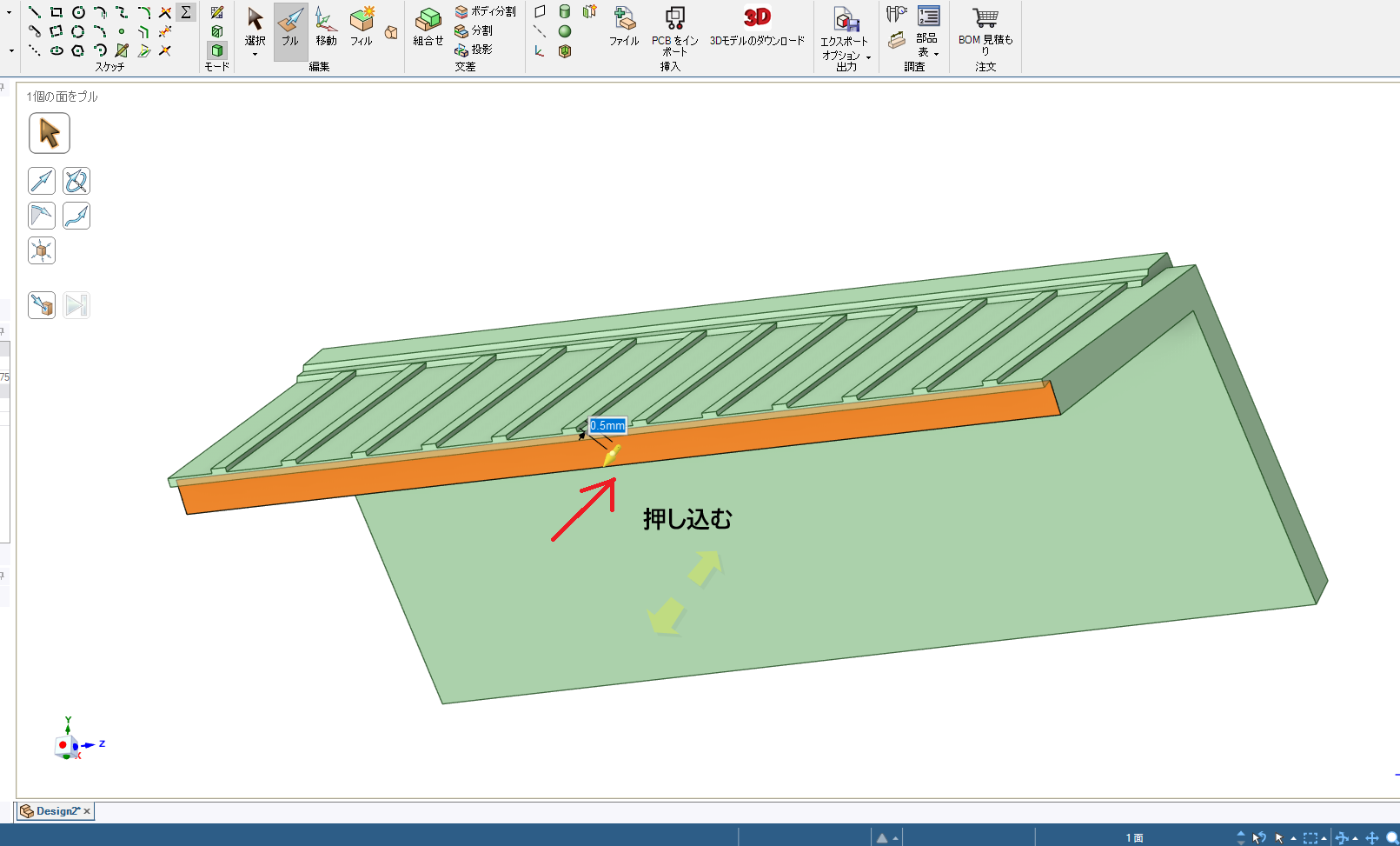Toggle the section mode button
Screen dimensions: 1400x846
pyautogui.click(x=217, y=31)
